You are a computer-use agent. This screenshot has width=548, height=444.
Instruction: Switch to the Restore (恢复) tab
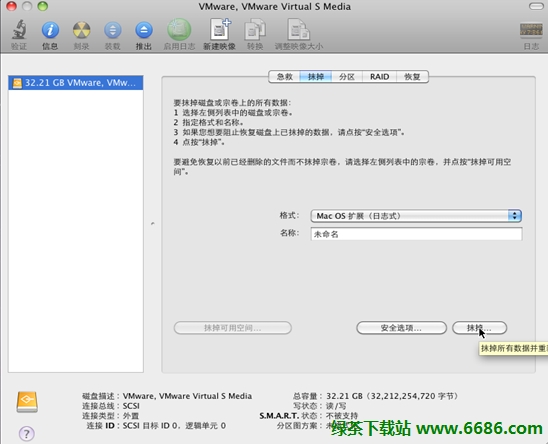pyautogui.click(x=412, y=77)
